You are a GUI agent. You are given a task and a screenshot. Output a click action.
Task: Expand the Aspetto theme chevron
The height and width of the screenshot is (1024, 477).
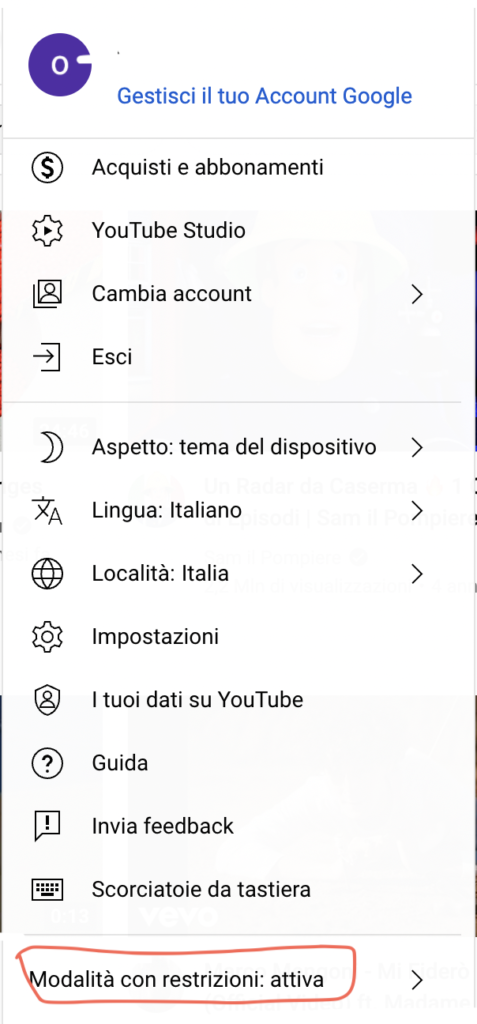point(418,447)
